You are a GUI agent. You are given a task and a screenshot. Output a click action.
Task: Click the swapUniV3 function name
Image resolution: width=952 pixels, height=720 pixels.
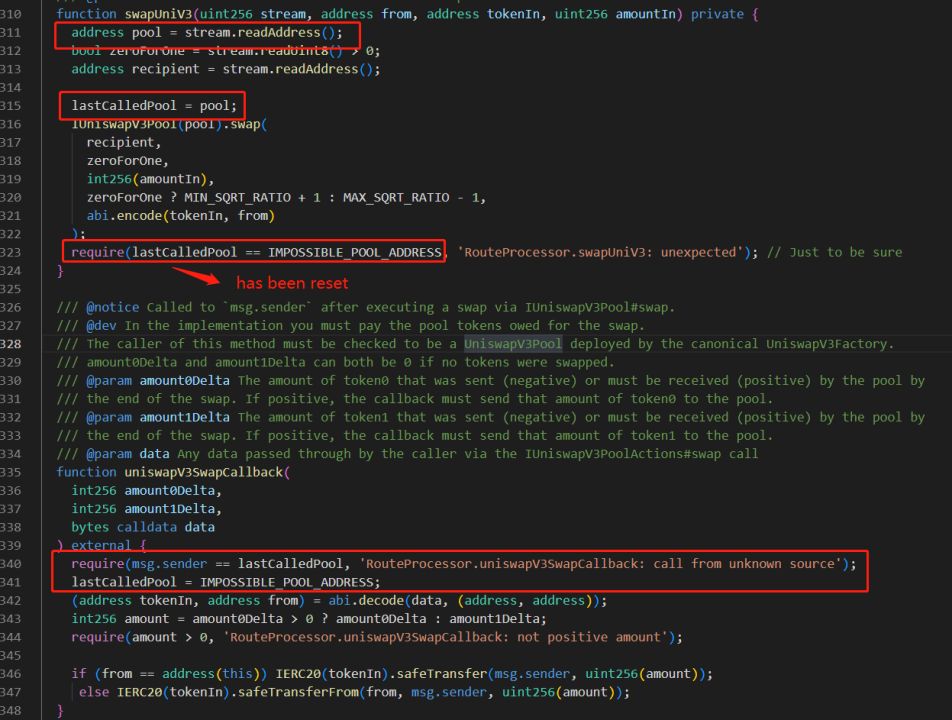(x=158, y=14)
